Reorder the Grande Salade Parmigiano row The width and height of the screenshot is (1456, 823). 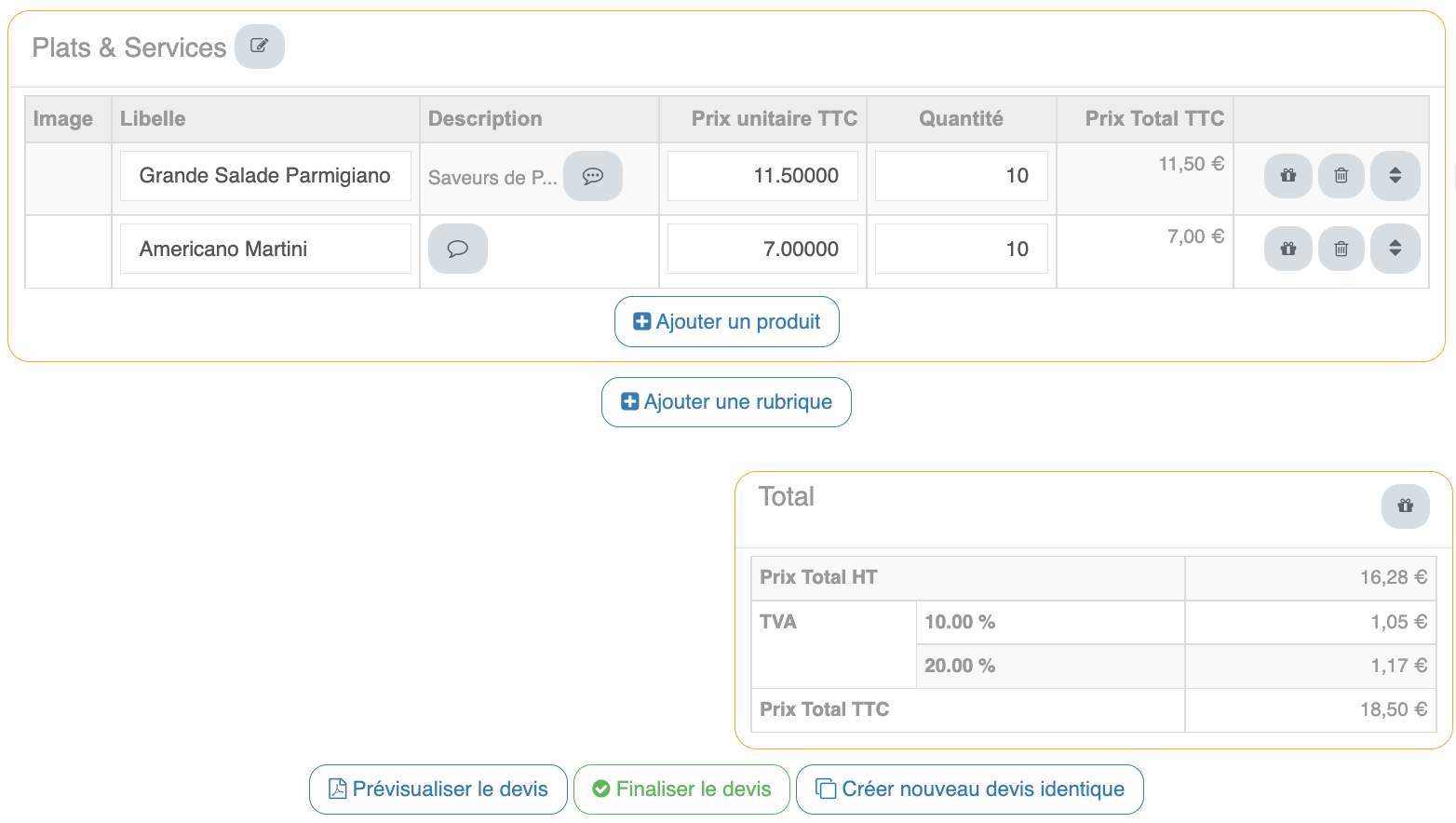pyautogui.click(x=1395, y=176)
